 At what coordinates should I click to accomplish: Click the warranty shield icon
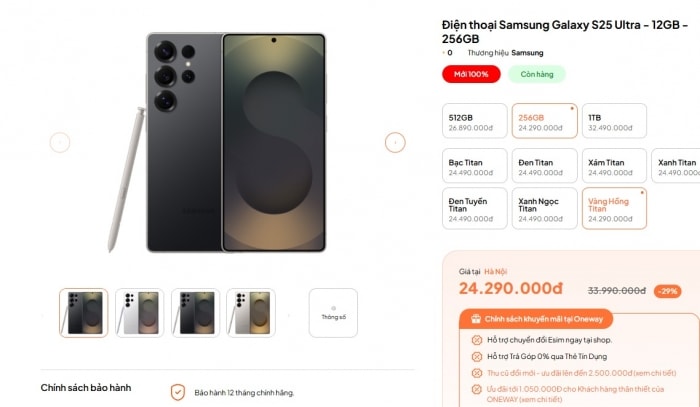(178, 392)
